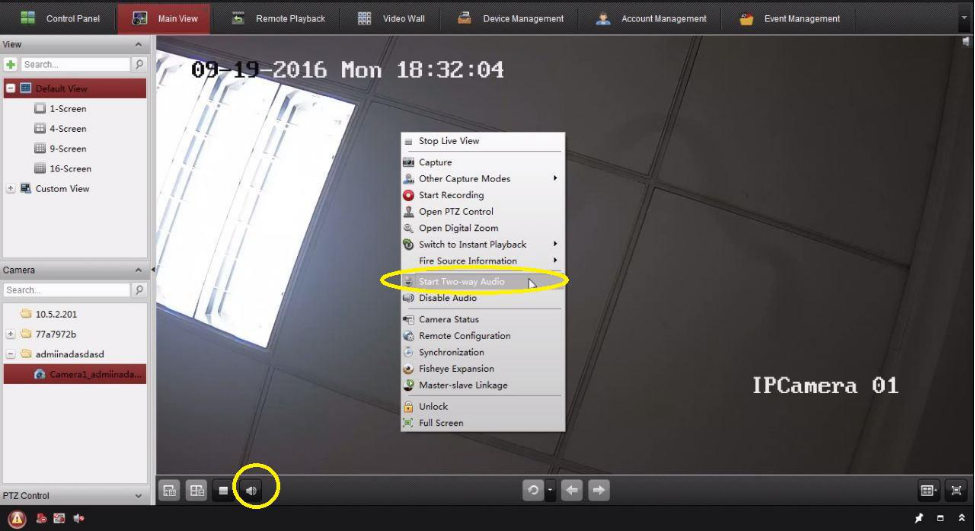Viewport: 975px width, 531px height.
Task: Select Camera1_admiinada camera in tree
Action: [x=95, y=374]
